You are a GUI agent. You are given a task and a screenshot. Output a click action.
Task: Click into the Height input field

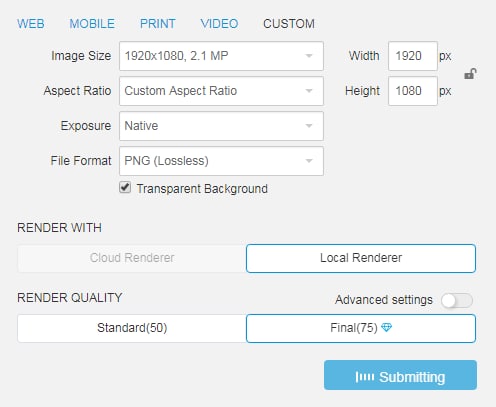pos(413,91)
